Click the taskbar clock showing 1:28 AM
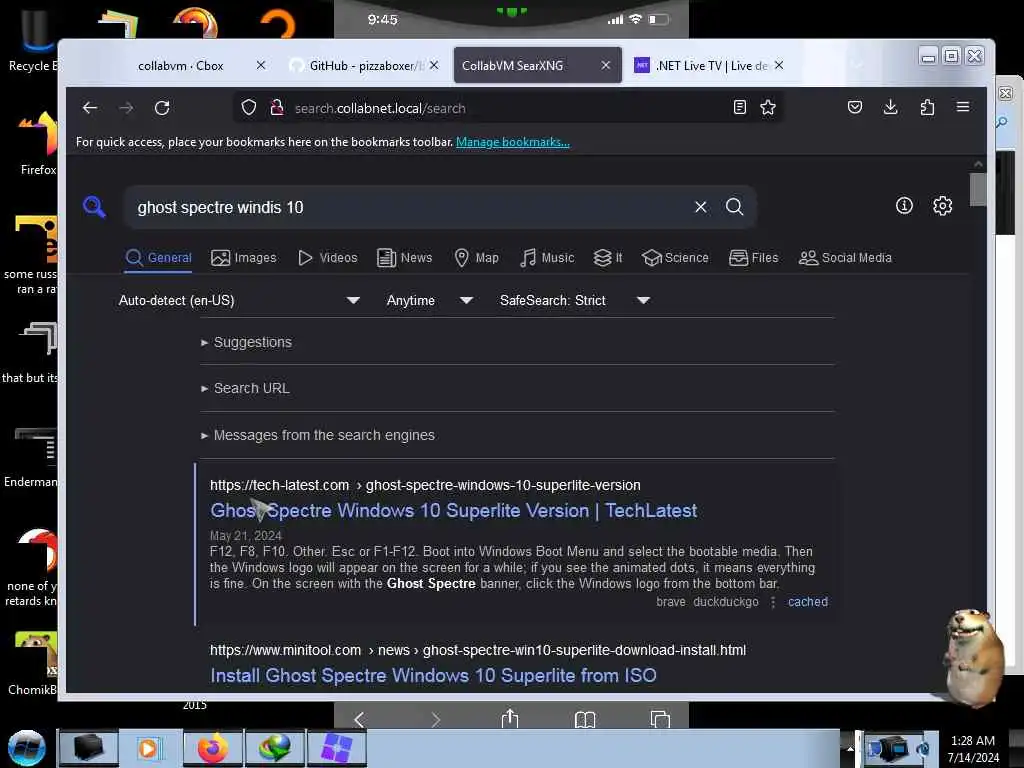 point(973,748)
